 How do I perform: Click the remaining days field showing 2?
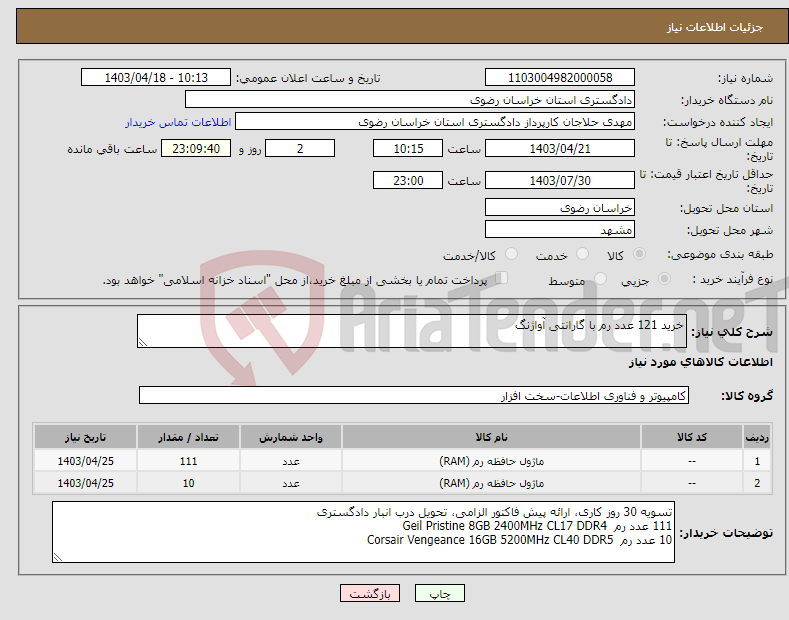click(x=300, y=148)
